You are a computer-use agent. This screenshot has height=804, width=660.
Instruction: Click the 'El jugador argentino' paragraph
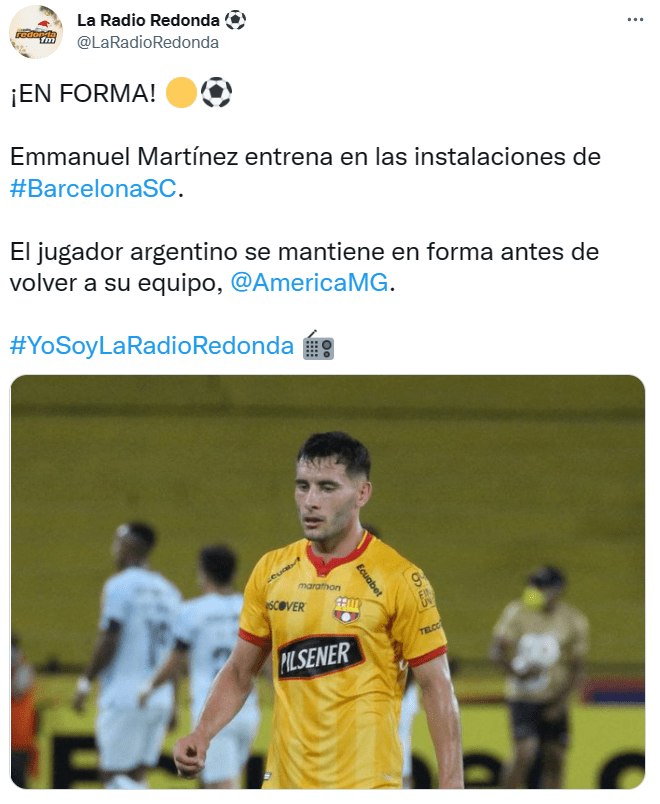tap(305, 267)
